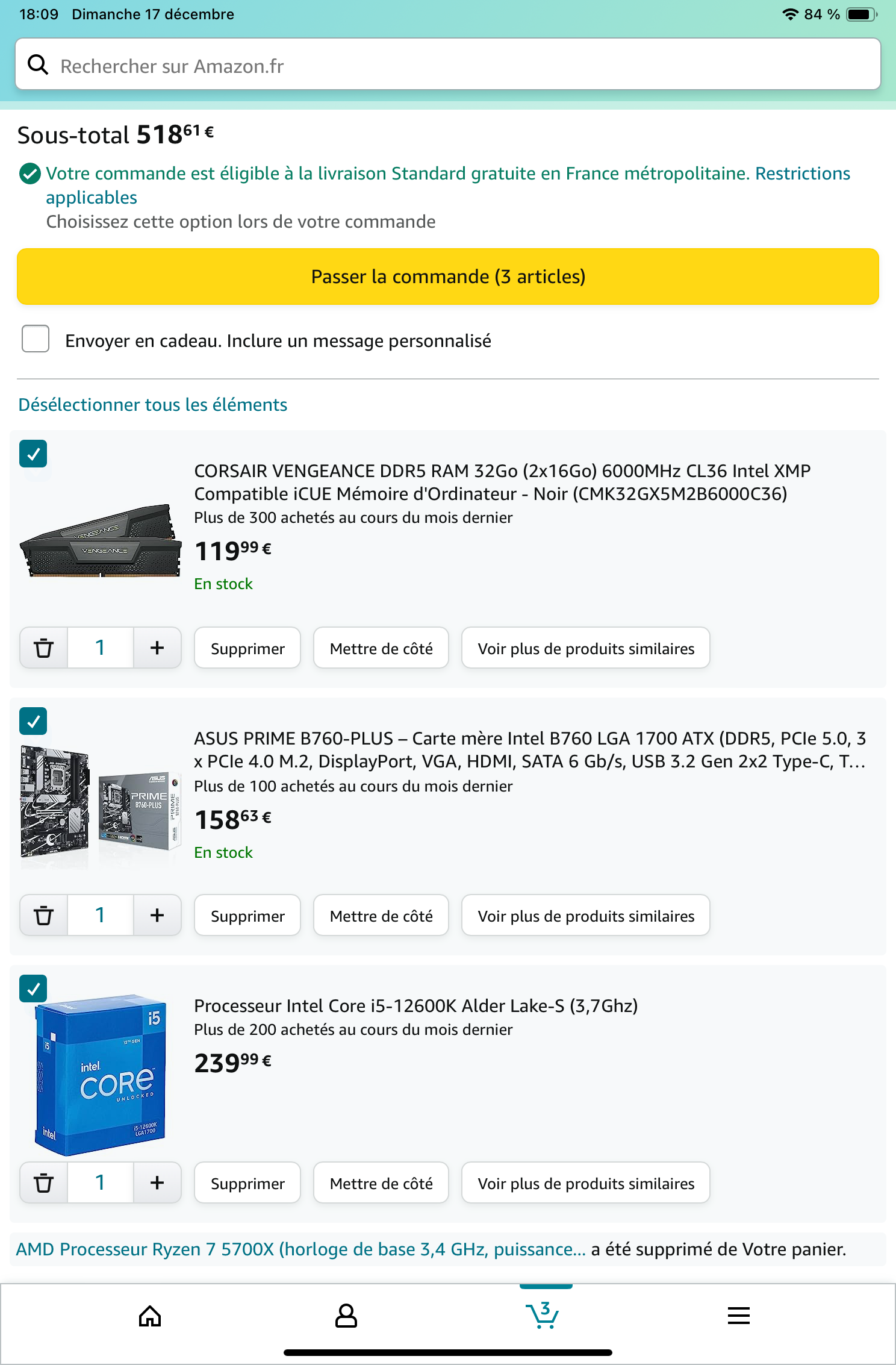Open the cart tab icon
The image size is (896, 1365).
543,1316
